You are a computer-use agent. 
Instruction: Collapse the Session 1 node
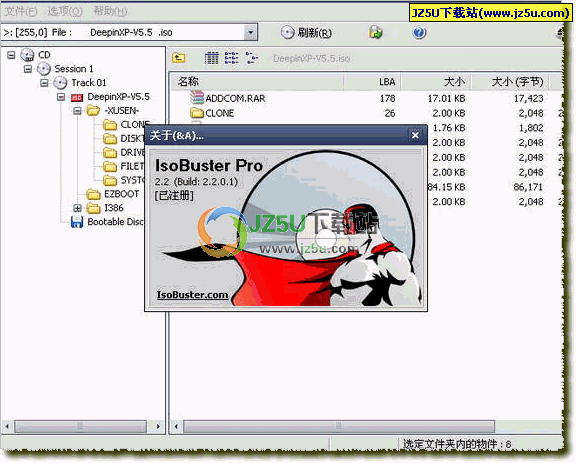point(28,69)
